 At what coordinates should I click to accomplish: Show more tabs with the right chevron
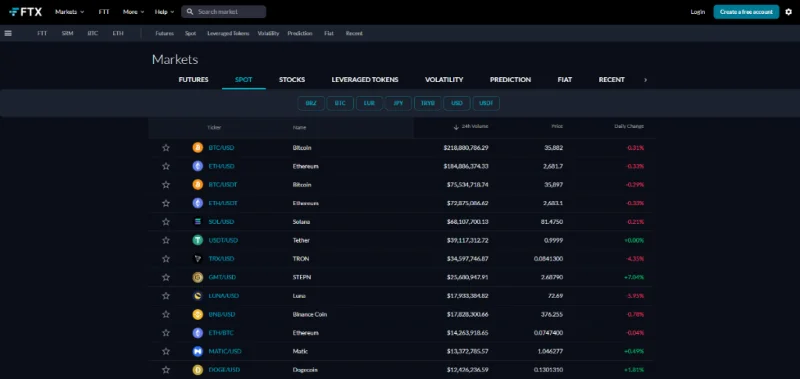[645, 80]
